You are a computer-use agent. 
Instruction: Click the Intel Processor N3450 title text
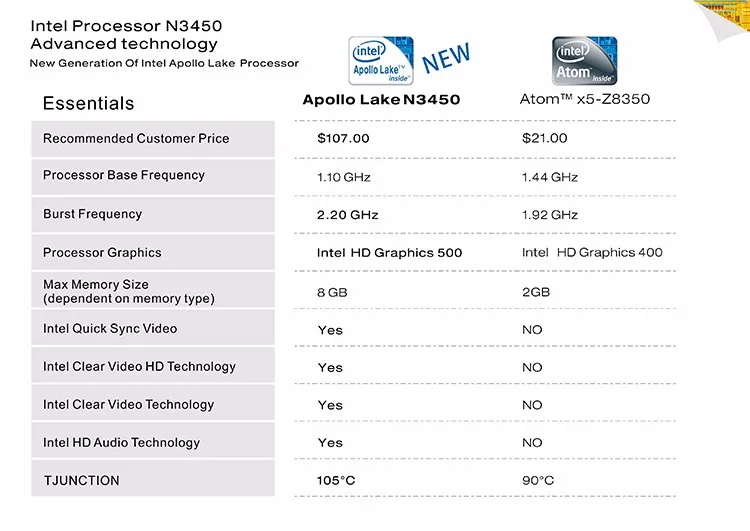126,26
